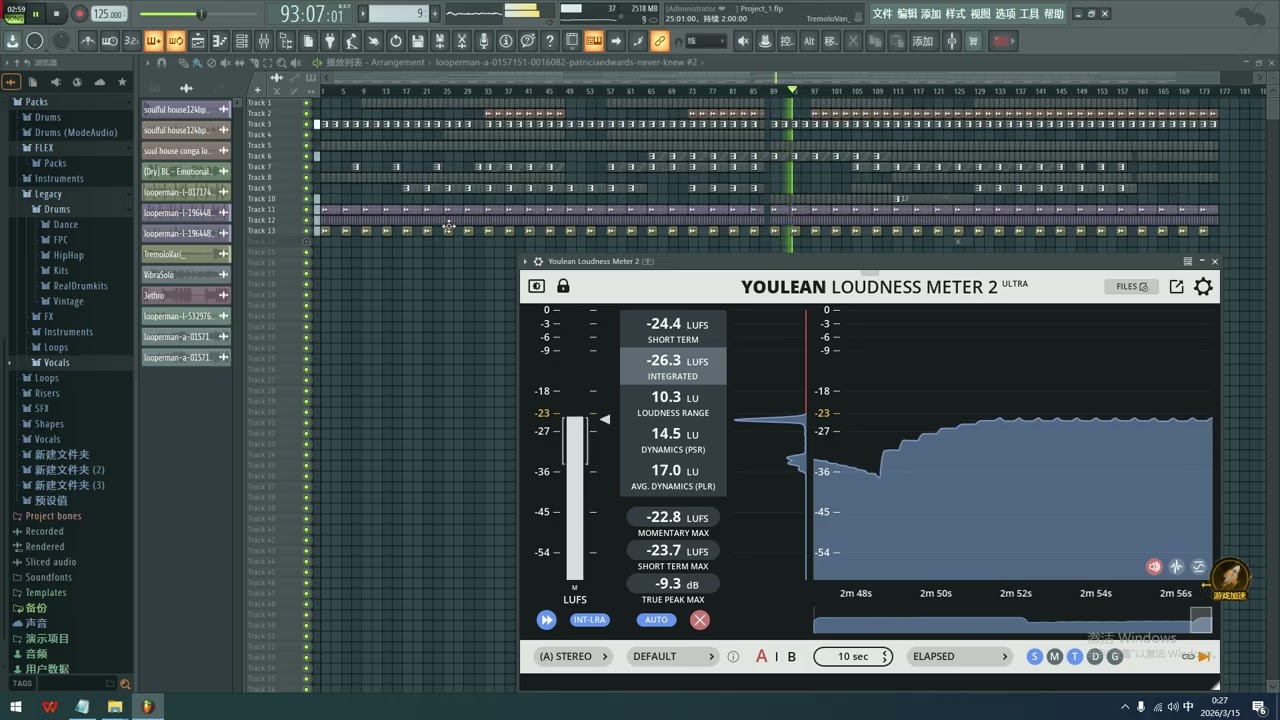Stop playback with the stop button
The height and width of the screenshot is (720, 1280).
(x=57, y=14)
